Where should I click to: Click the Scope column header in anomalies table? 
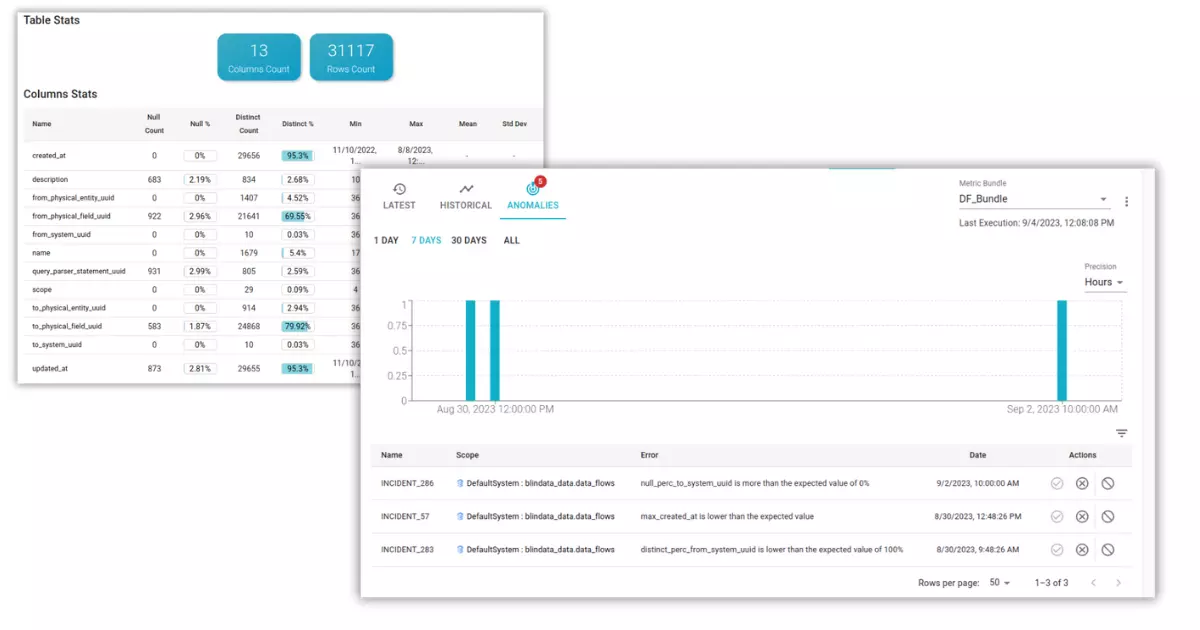[x=467, y=455]
